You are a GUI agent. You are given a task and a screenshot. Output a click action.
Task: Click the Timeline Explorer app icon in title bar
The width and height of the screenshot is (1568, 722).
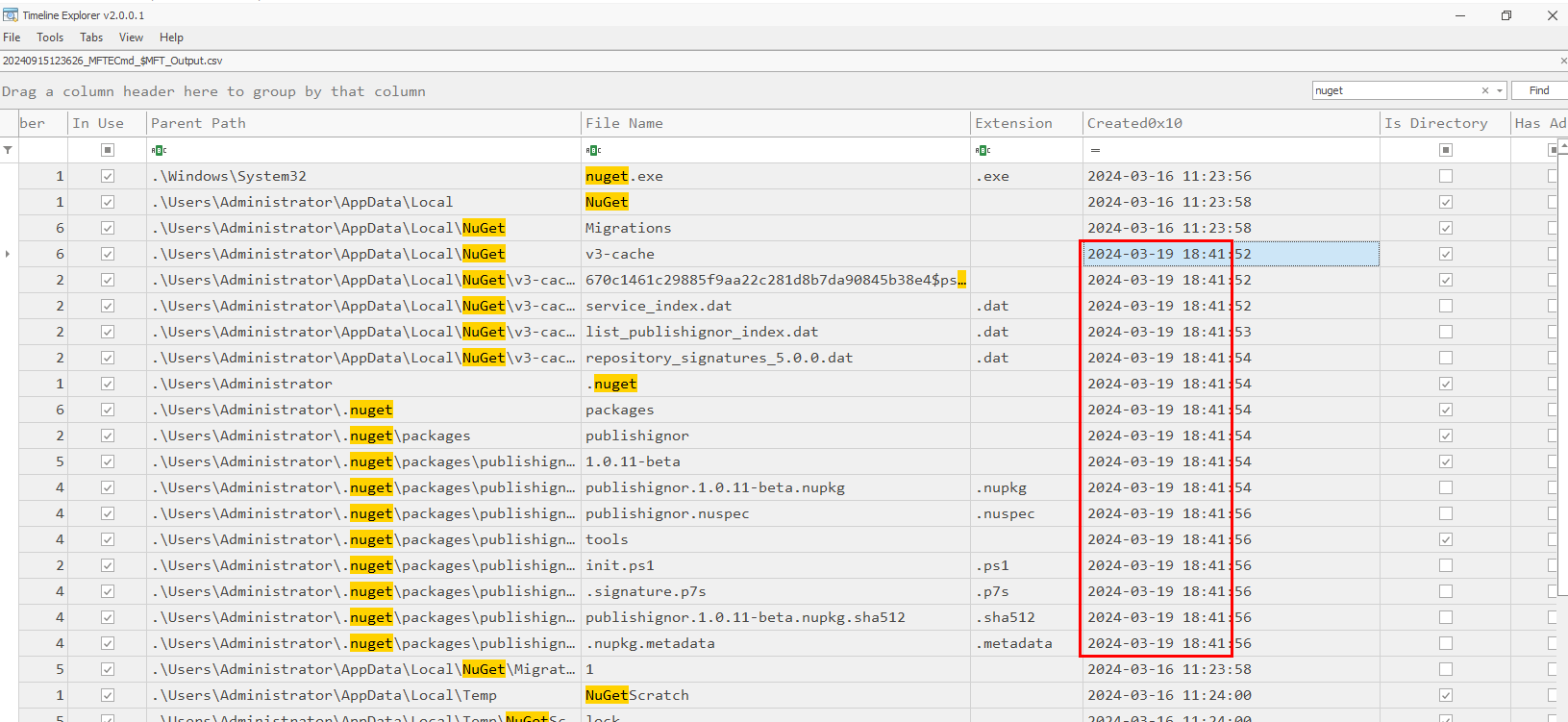coord(11,15)
